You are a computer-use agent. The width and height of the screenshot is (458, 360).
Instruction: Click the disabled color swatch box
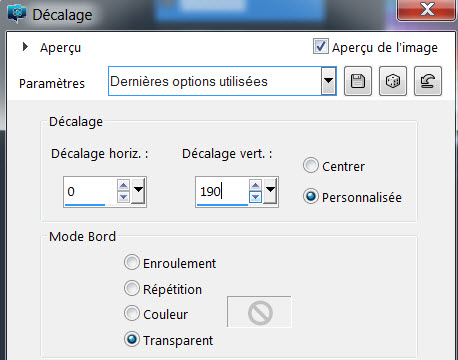pos(259,312)
